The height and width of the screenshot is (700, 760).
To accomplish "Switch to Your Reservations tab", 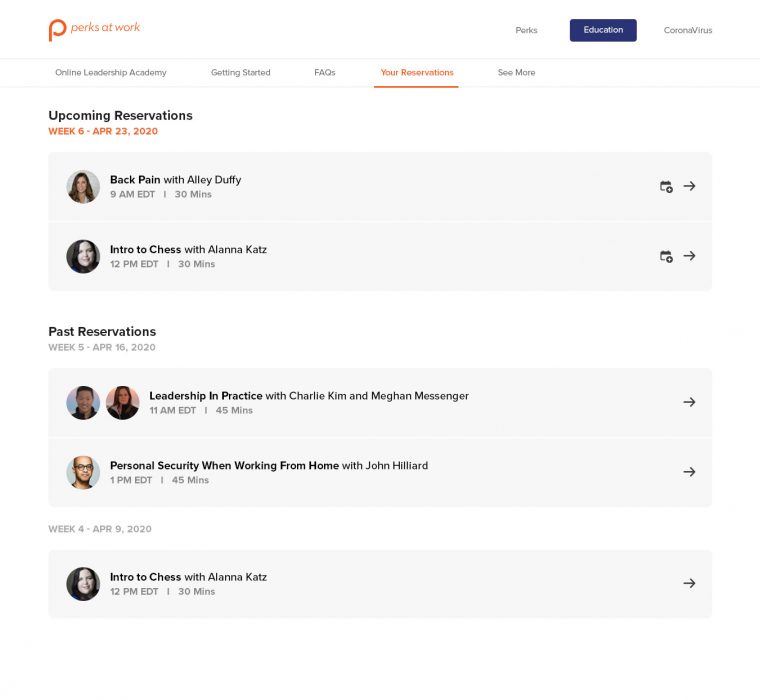I will tap(416, 73).
